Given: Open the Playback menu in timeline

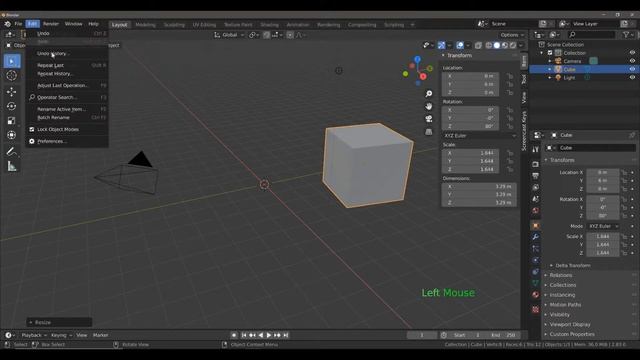Looking at the screenshot, I should pos(33,335).
